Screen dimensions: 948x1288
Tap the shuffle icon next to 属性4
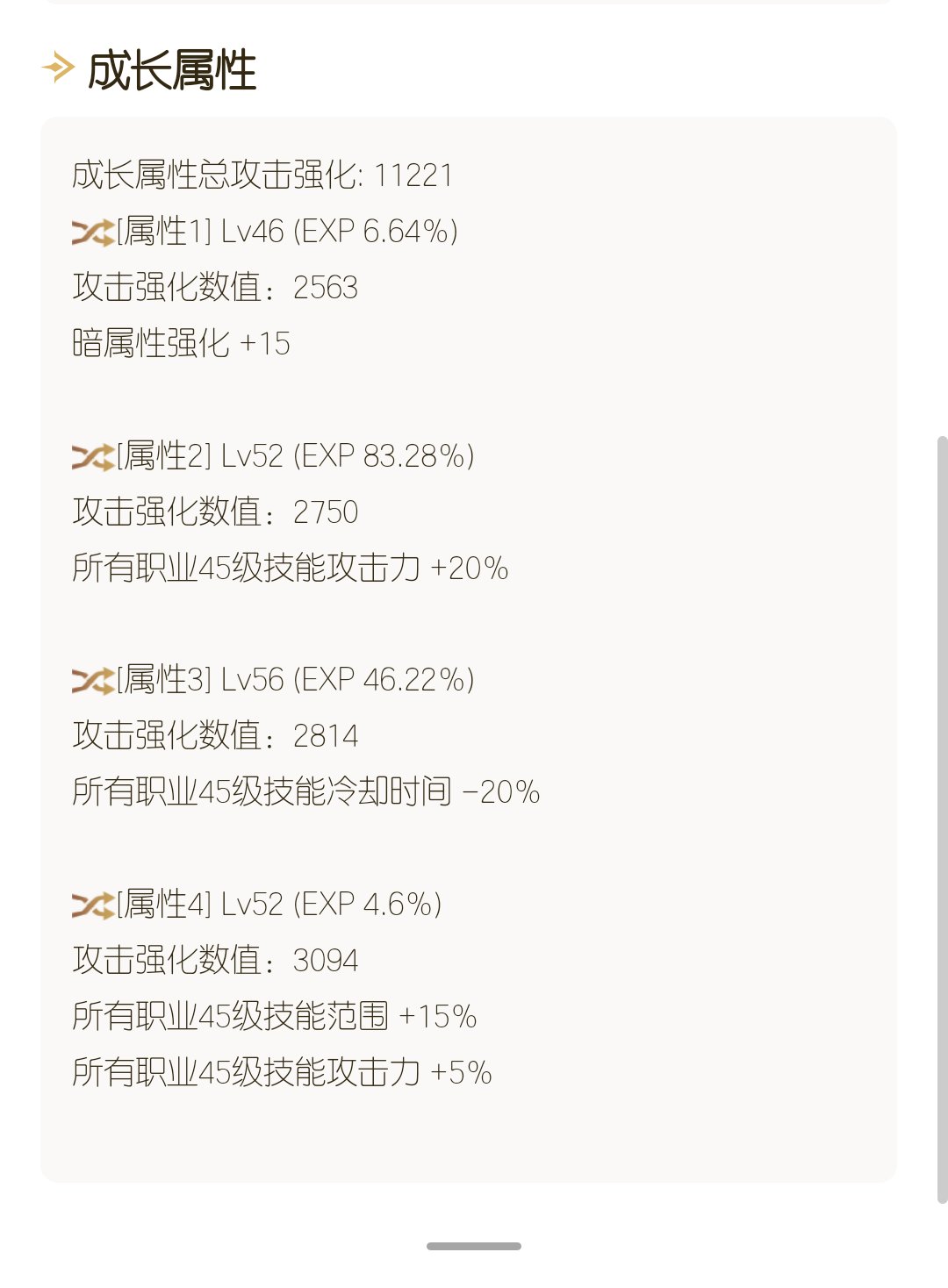pos(93,905)
